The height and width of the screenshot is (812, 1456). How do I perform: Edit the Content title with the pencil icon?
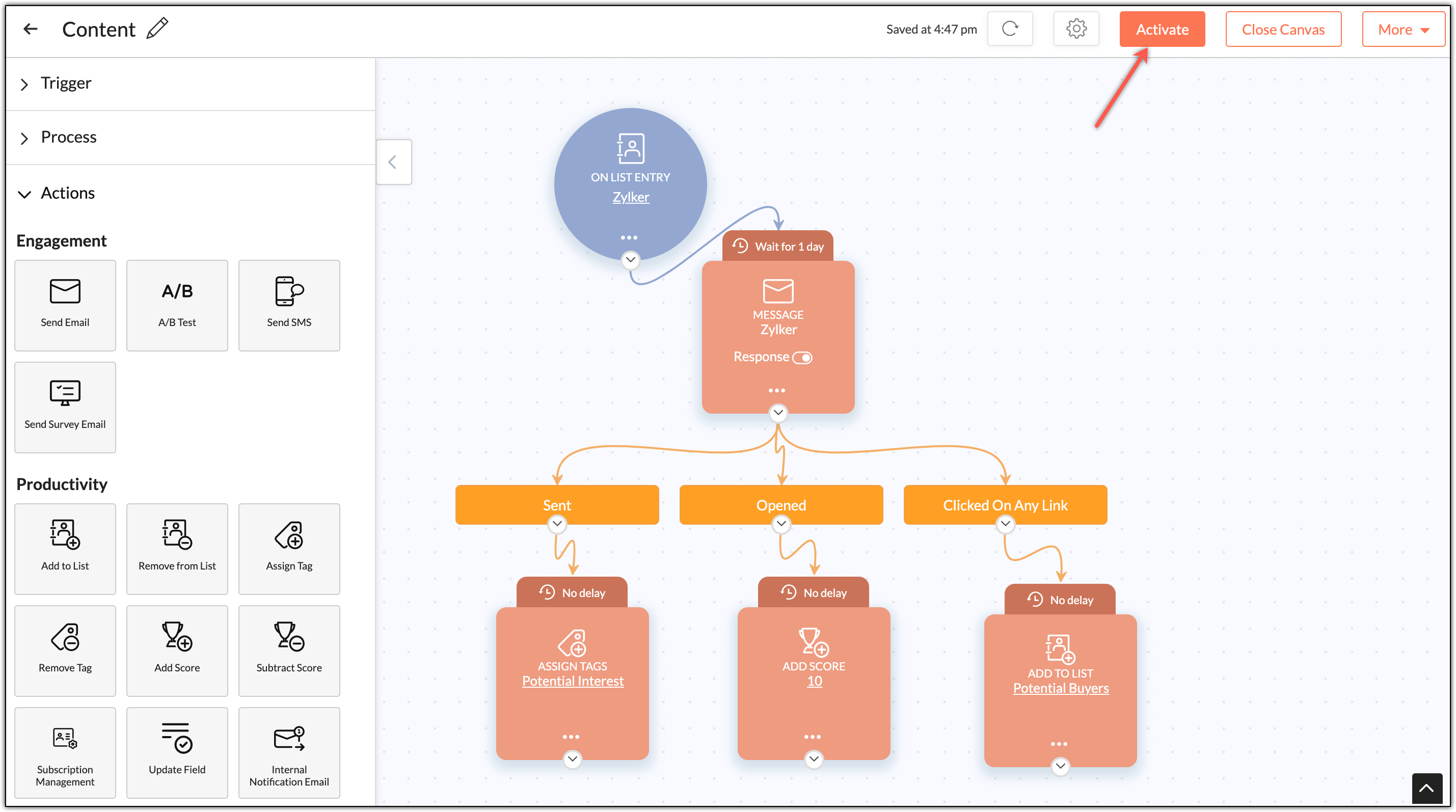[158, 28]
